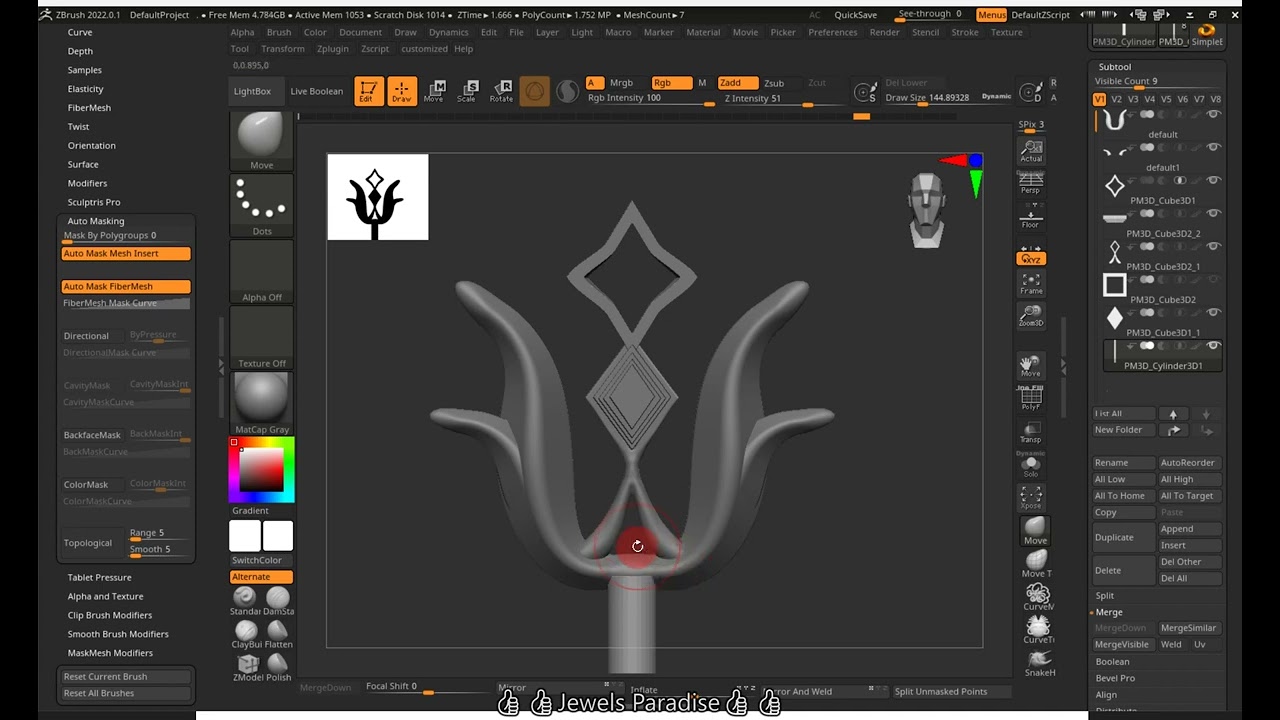Toggle the Floor grid icon

1031,217
